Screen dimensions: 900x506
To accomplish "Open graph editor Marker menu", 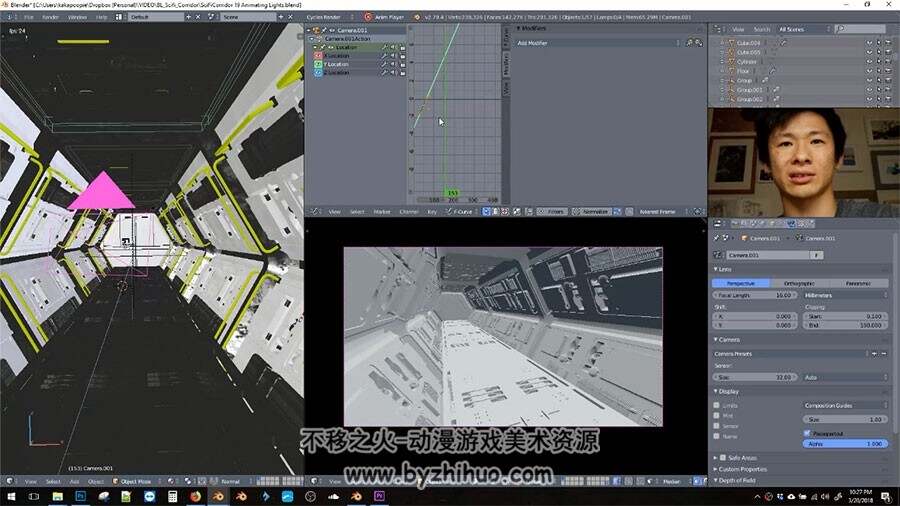I will (x=382, y=212).
